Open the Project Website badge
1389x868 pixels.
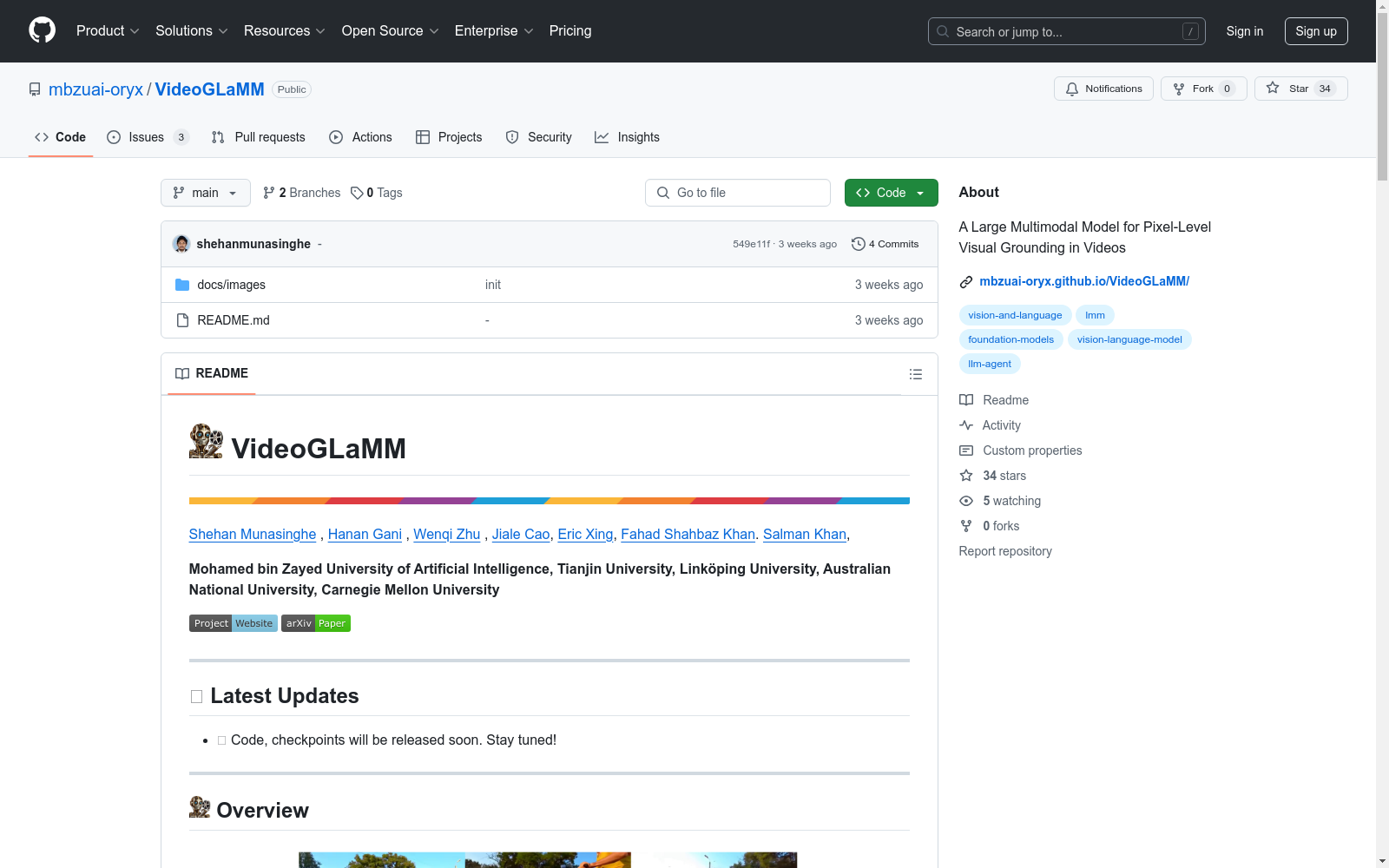point(234,623)
